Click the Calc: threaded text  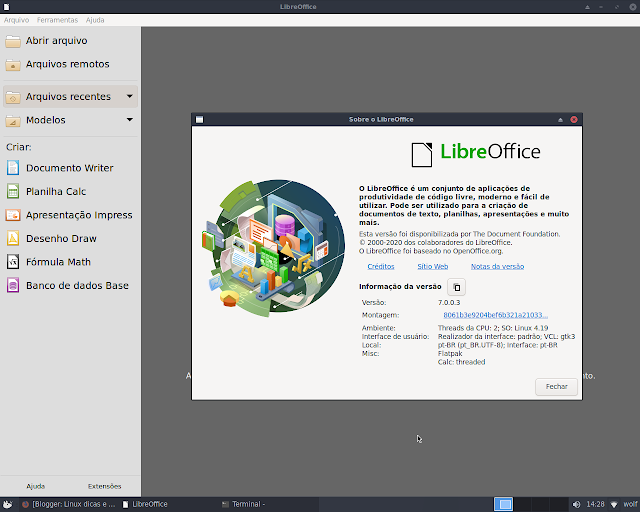click(462, 362)
